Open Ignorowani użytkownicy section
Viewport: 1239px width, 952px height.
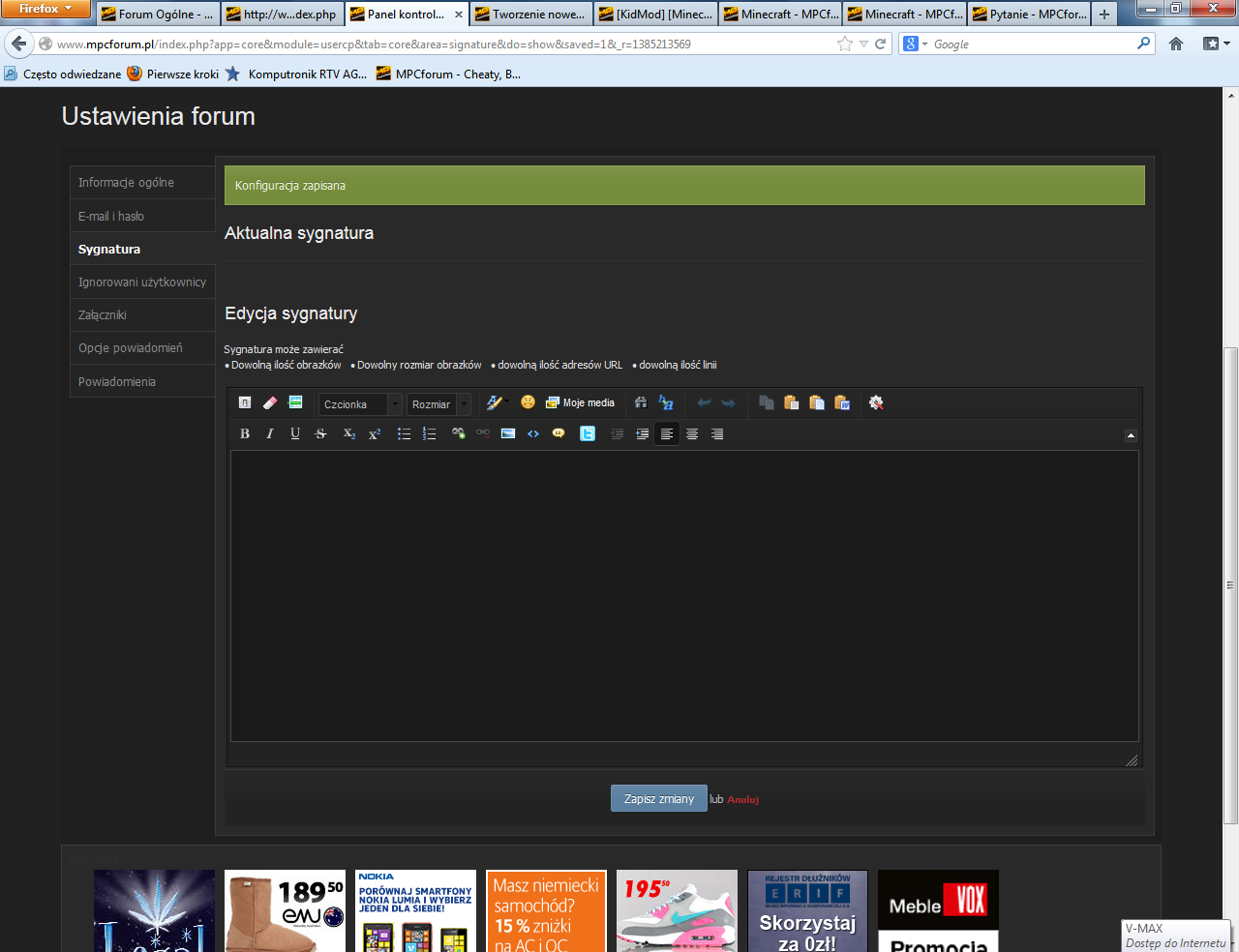click(142, 282)
